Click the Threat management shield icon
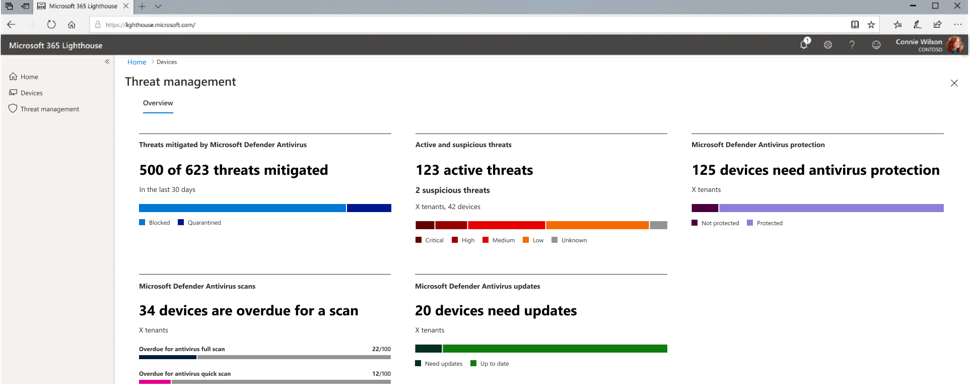Image resolution: width=970 pixels, height=384 pixels. [x=12, y=109]
